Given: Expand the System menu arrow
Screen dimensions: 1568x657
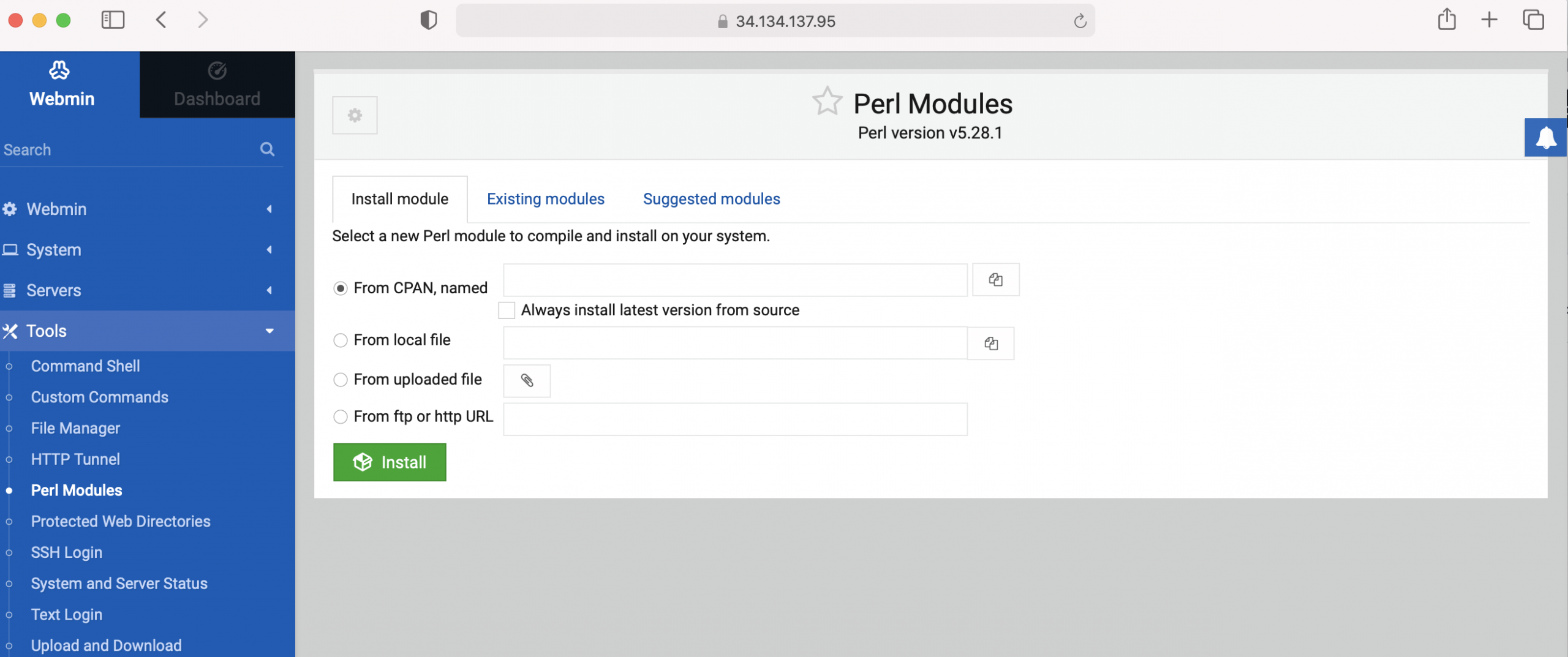Looking at the screenshot, I should click(x=269, y=250).
